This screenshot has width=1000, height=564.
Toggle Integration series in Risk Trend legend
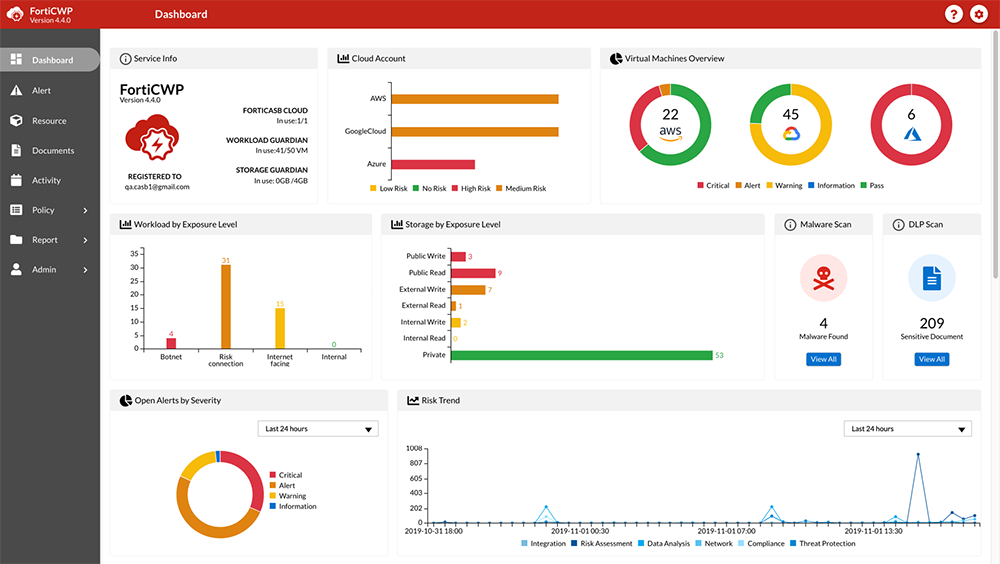[x=543, y=544]
